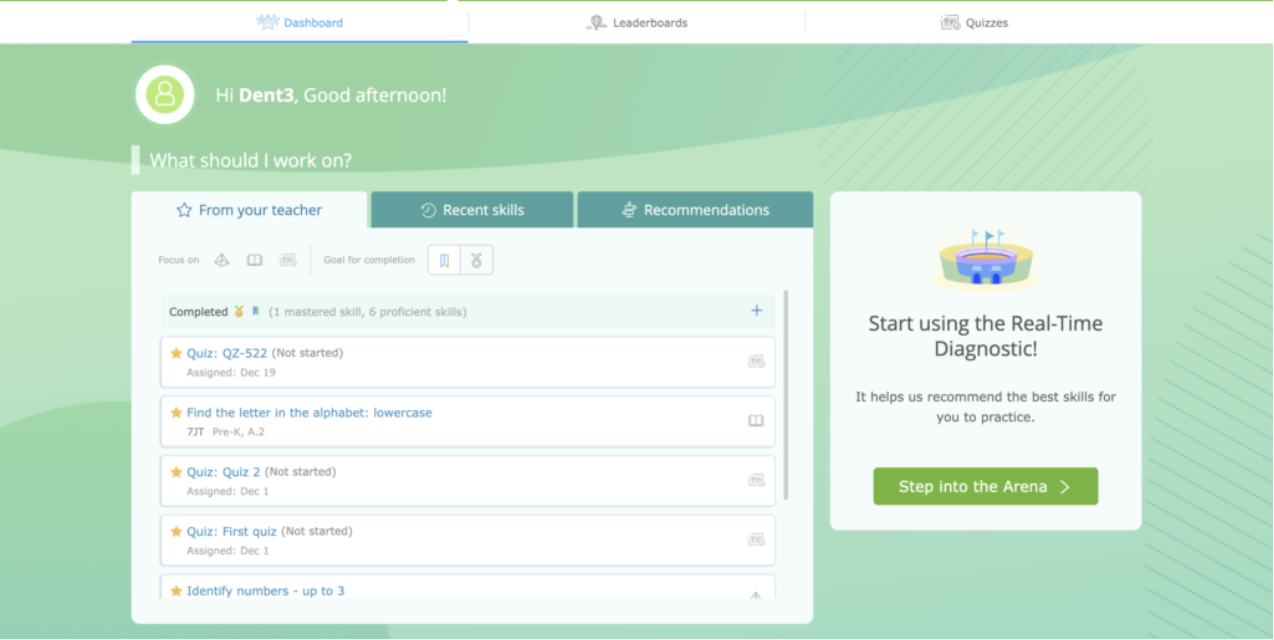The width and height of the screenshot is (1274, 640).
Task: Set completion goal to mastery medal
Action: (x=476, y=260)
